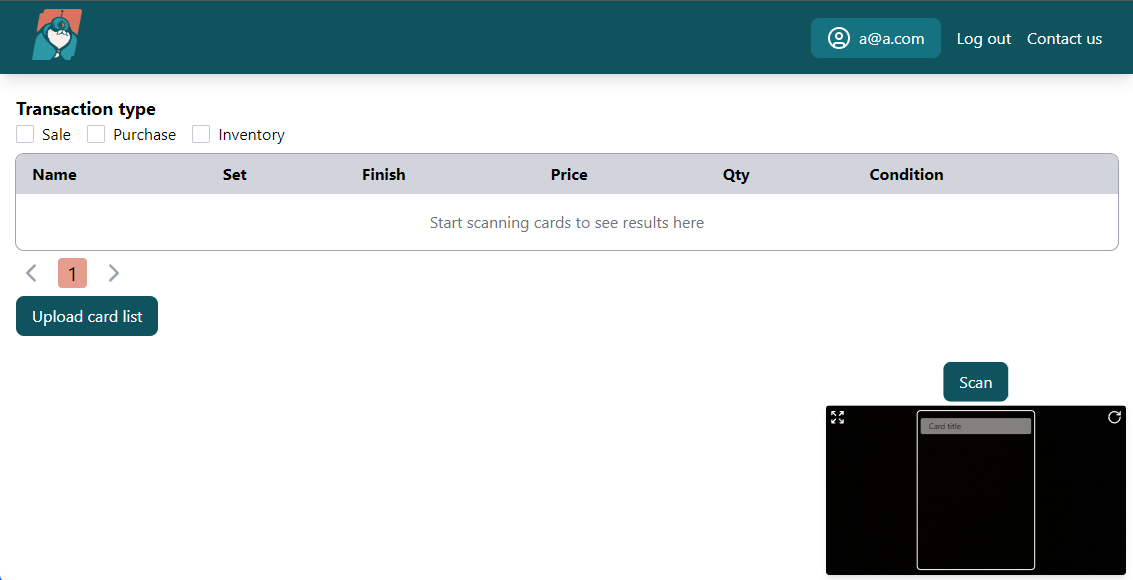Enable the Sale transaction type checkbox
This screenshot has height=580, width=1133.
point(25,134)
